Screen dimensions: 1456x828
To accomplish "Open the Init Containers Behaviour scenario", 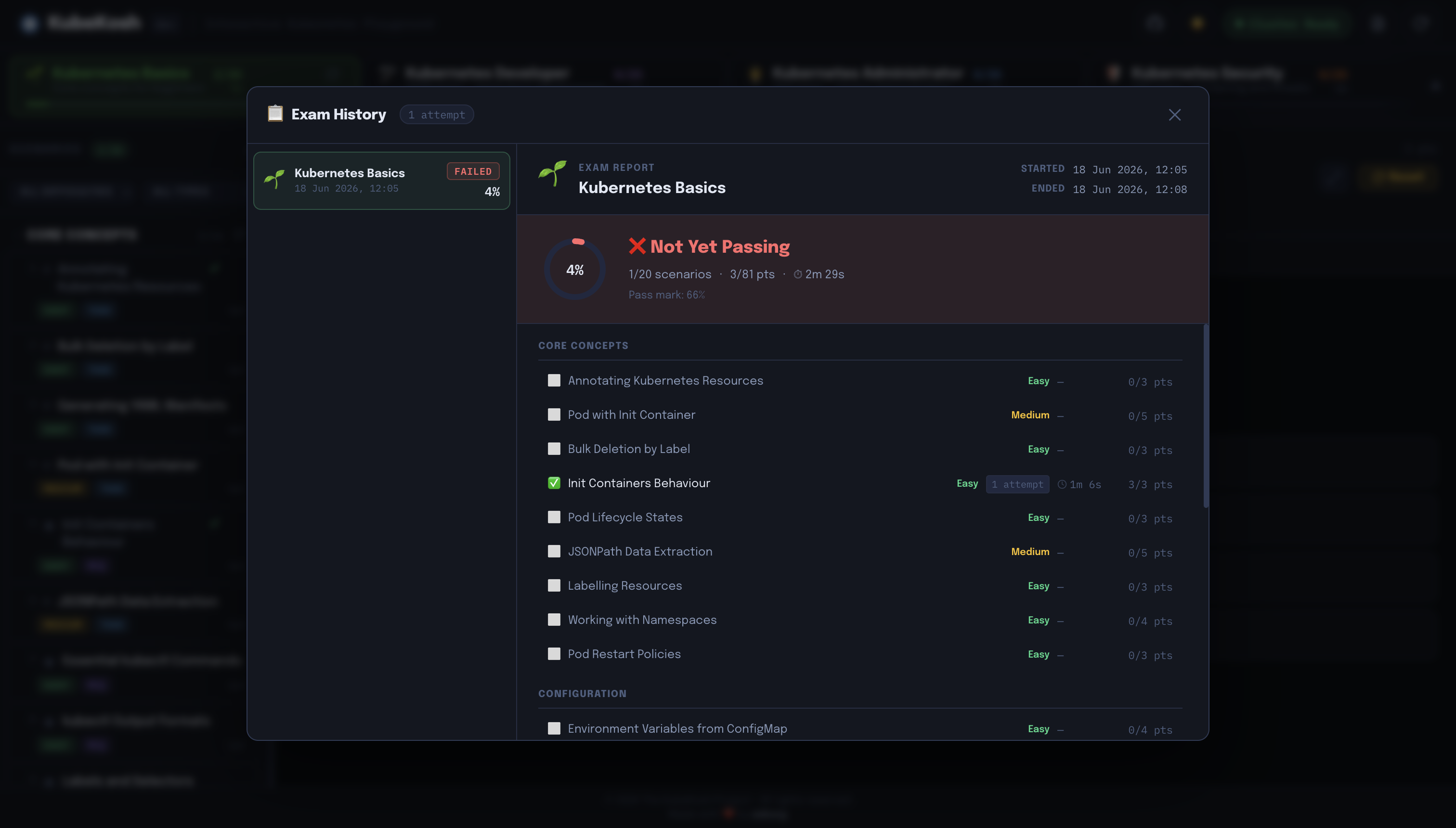I will coord(860,483).
